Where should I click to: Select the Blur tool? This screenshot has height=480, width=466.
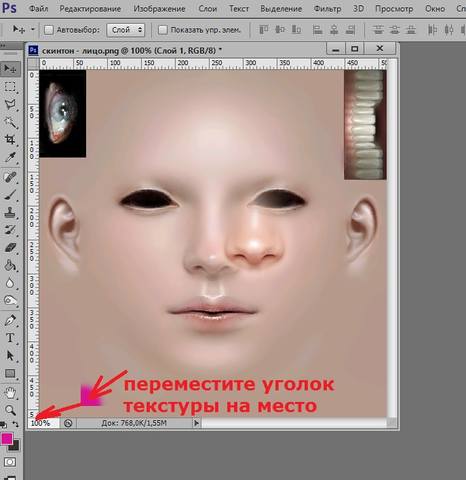(x=10, y=283)
